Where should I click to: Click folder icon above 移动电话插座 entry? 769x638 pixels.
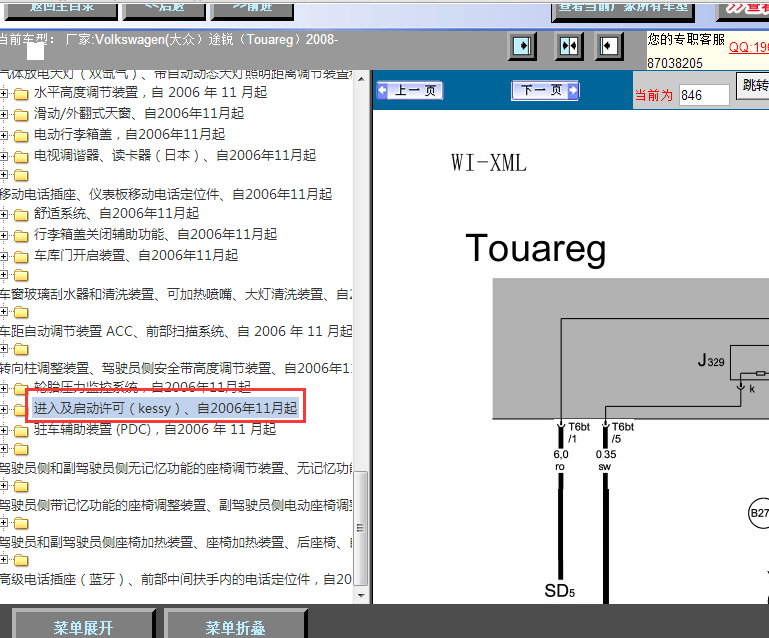[21, 175]
